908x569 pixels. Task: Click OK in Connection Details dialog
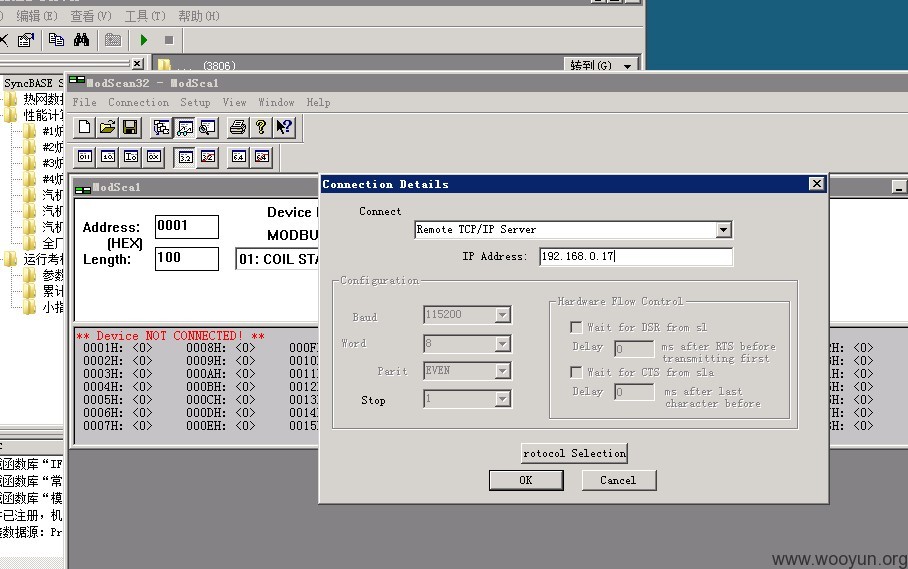pos(526,480)
